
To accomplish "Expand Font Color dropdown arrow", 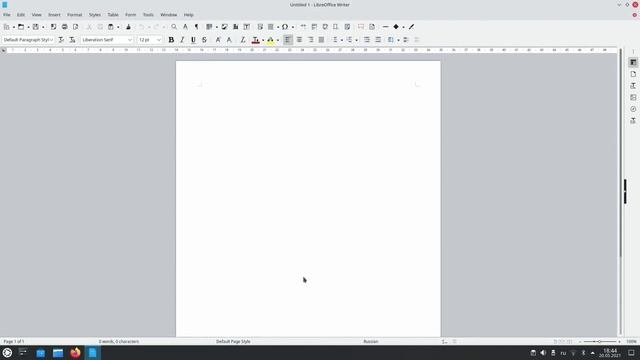I will (263, 40).
